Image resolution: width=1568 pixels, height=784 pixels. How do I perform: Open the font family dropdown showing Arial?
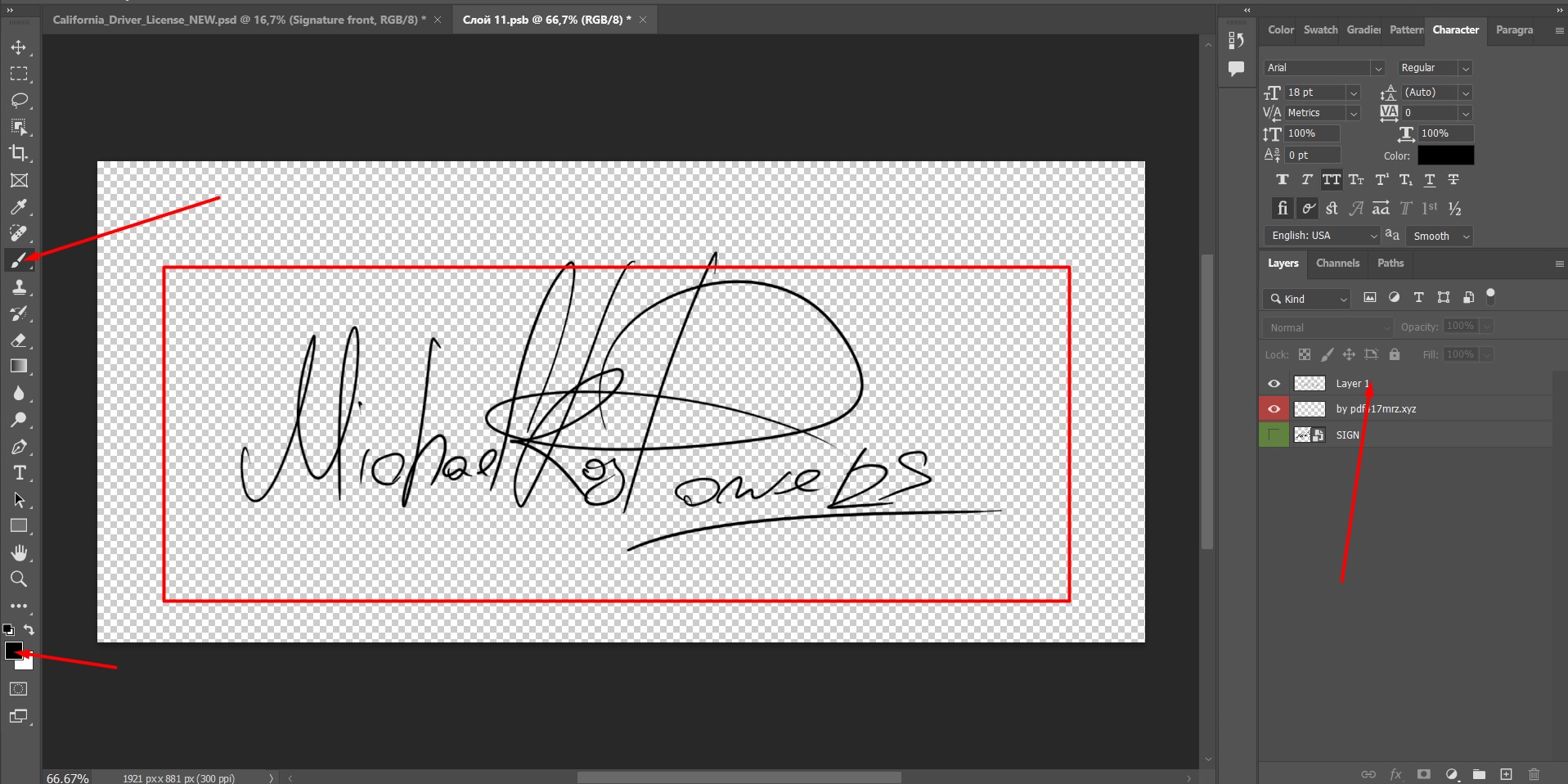tap(1378, 68)
